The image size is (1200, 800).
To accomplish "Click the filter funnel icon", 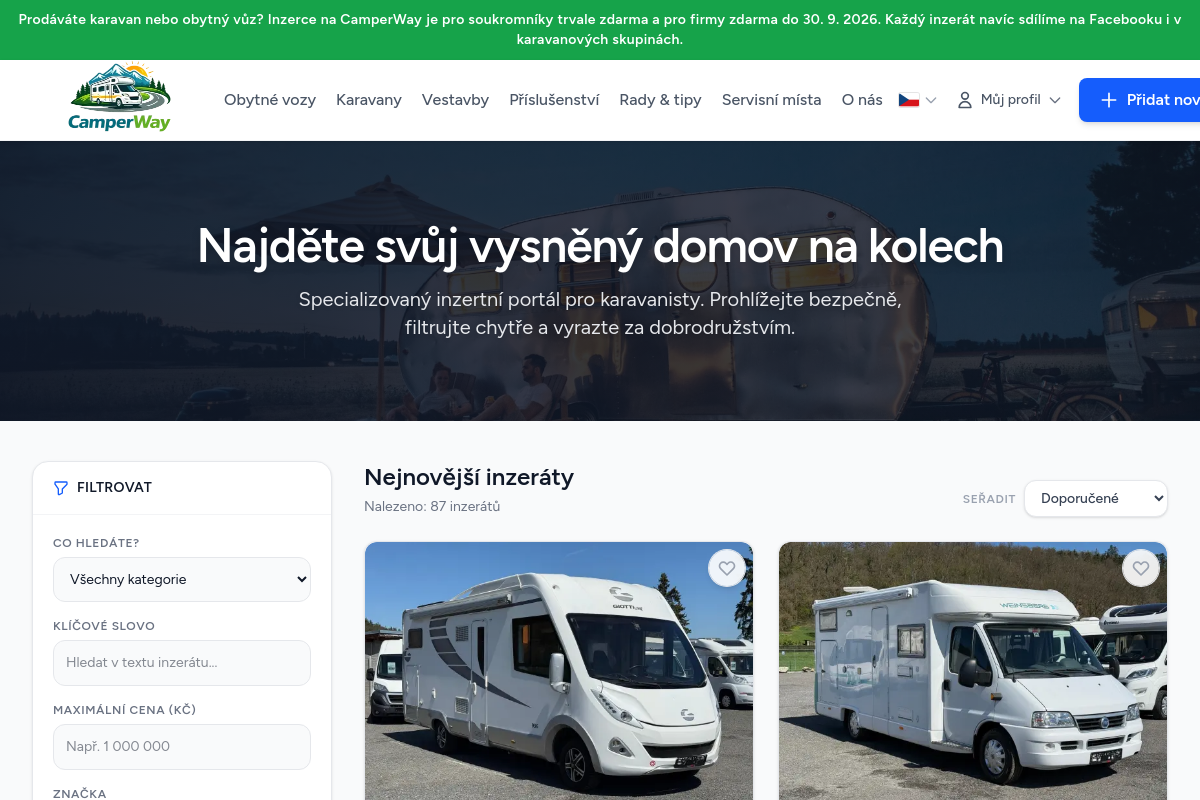I will pos(61,488).
